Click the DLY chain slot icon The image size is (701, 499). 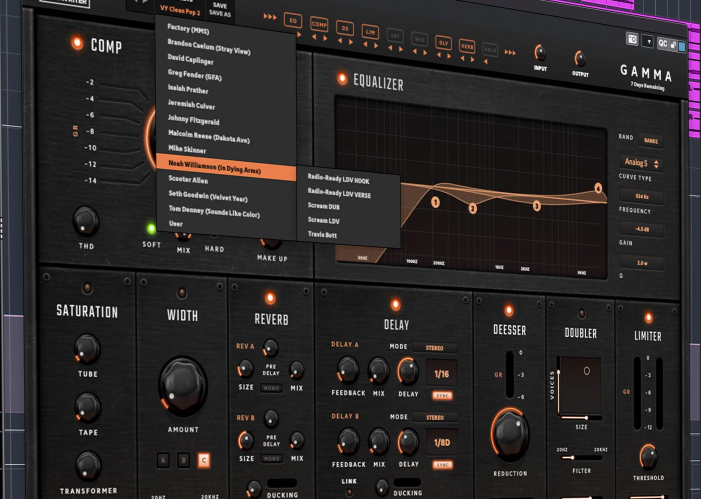pyautogui.click(x=443, y=42)
